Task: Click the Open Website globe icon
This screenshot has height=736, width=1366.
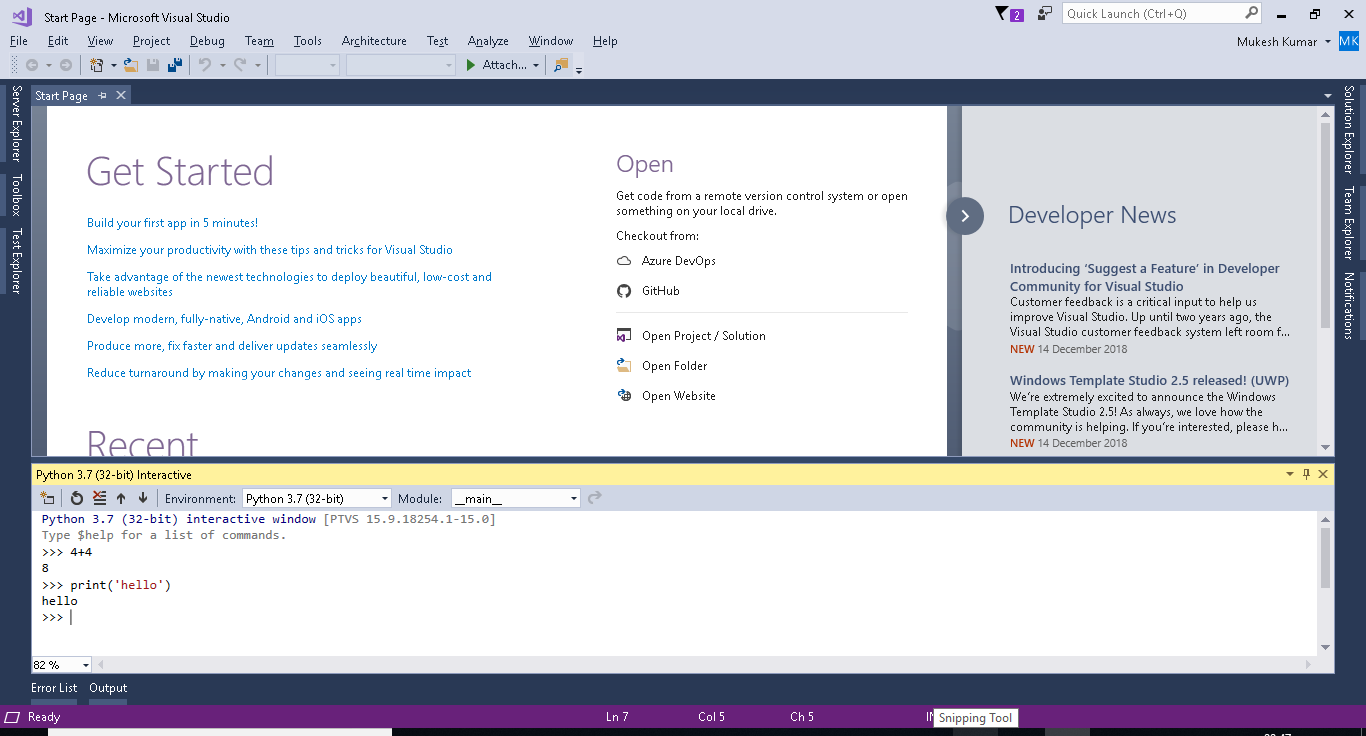Action: click(624, 396)
